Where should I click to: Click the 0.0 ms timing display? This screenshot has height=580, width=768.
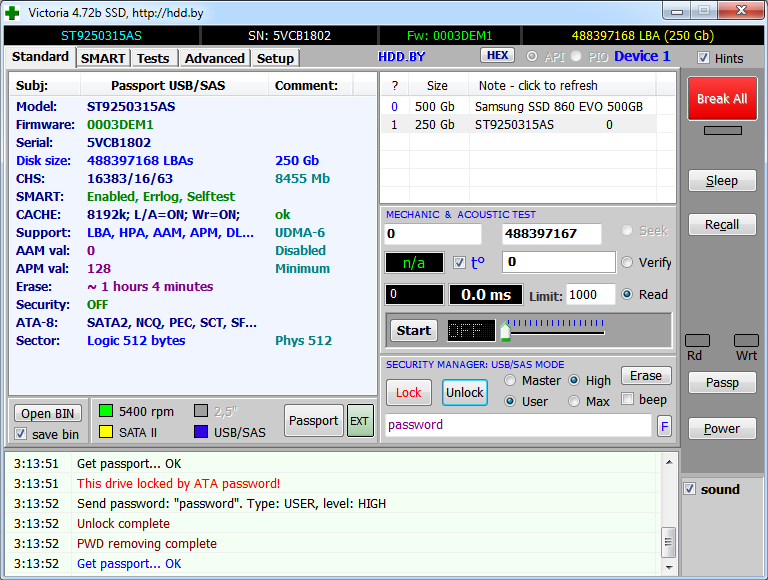point(486,294)
